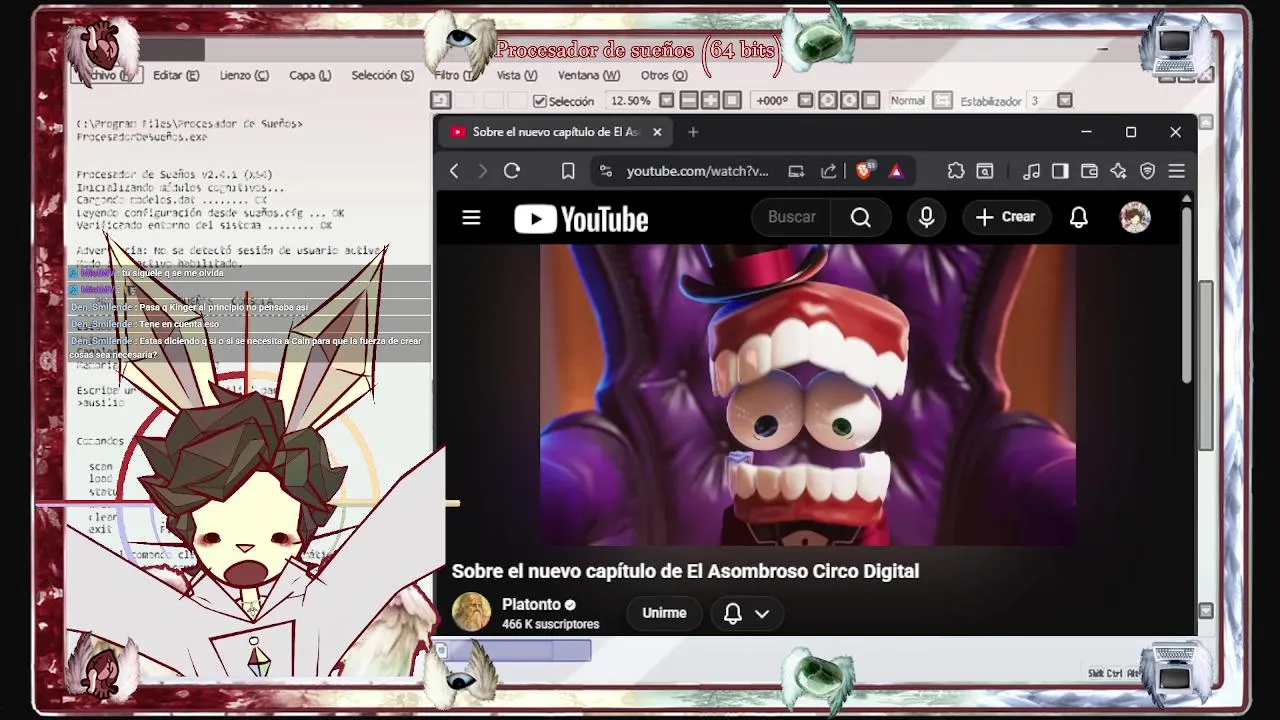Viewport: 1280px width, 720px height.
Task: Open the Editar (E) menu
Action: click(x=176, y=75)
